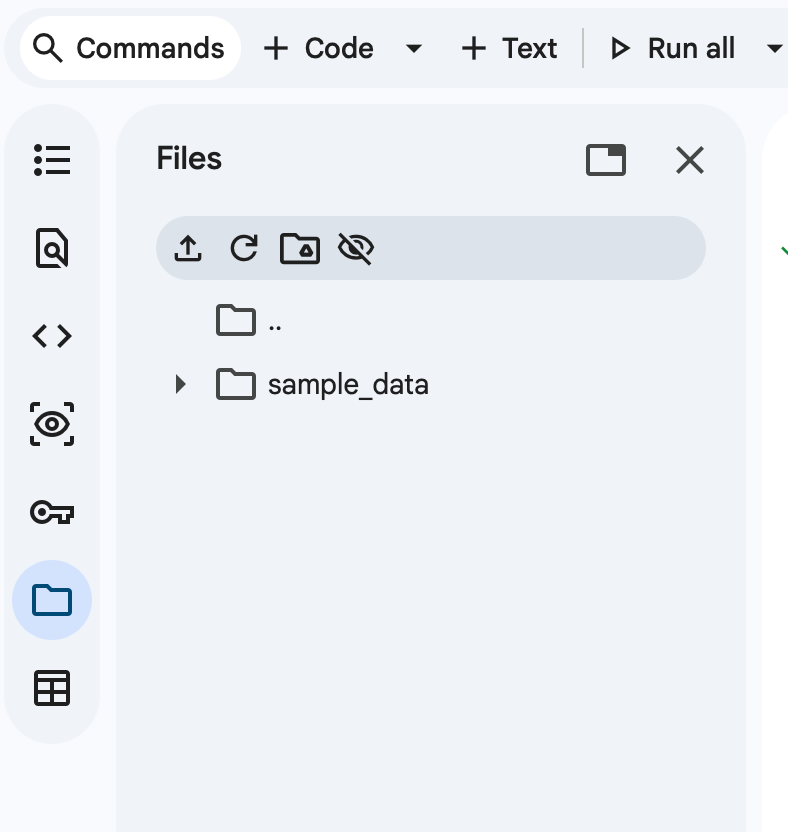Viewport: 788px width, 832px height.
Task: Show the Code snippets panel
Action: click(x=52, y=336)
